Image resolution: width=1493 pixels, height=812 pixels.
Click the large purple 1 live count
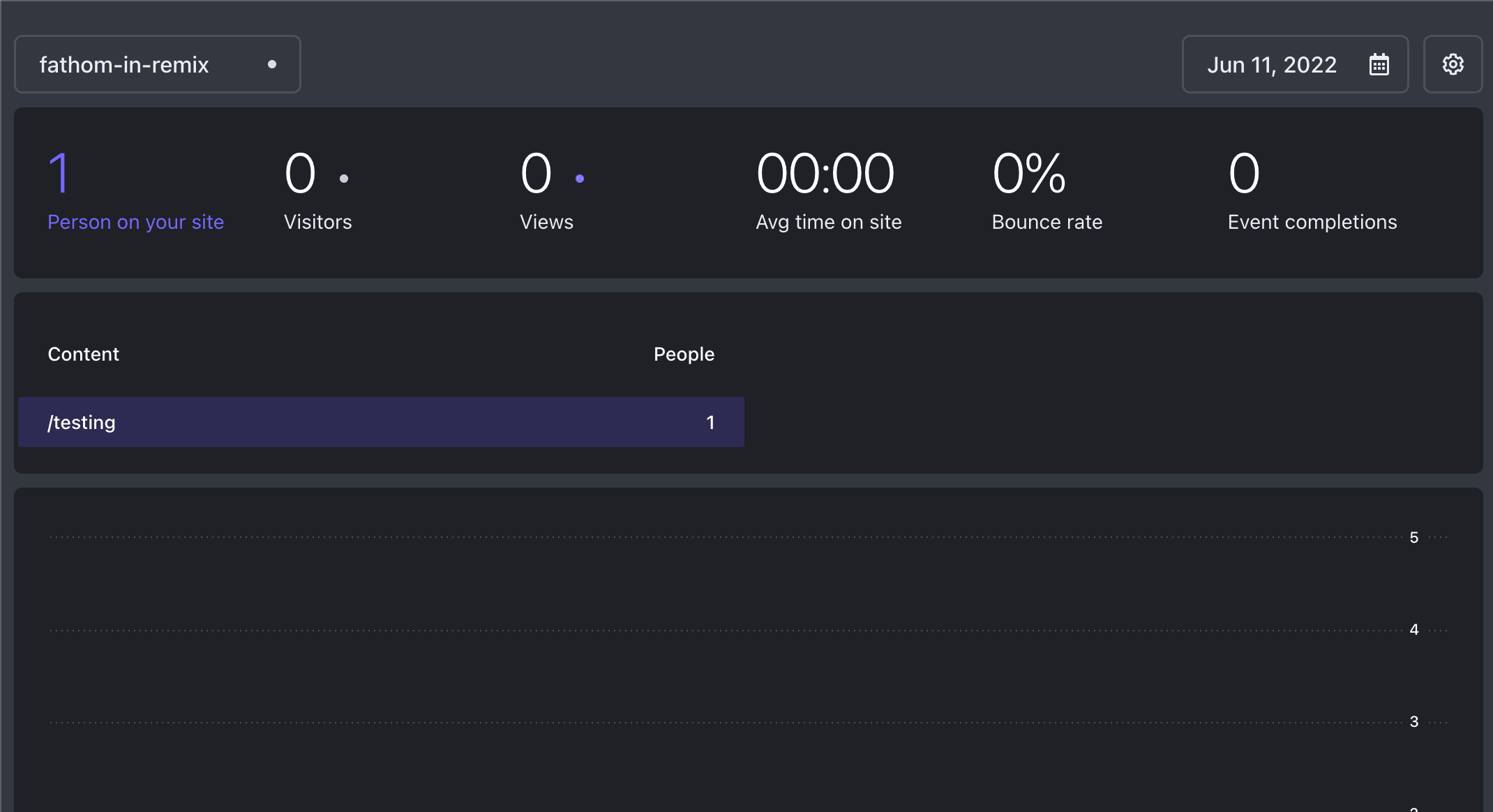point(59,173)
